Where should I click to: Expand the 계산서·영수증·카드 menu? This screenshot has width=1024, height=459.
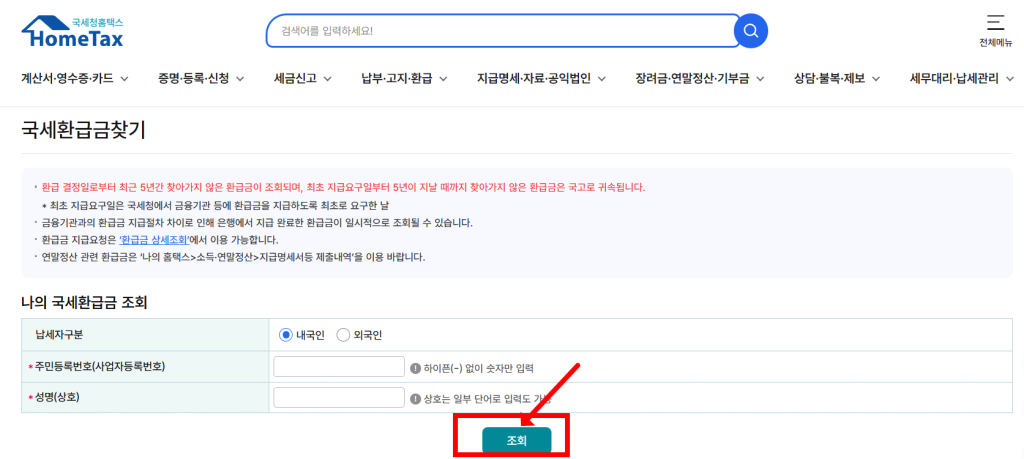tap(74, 79)
